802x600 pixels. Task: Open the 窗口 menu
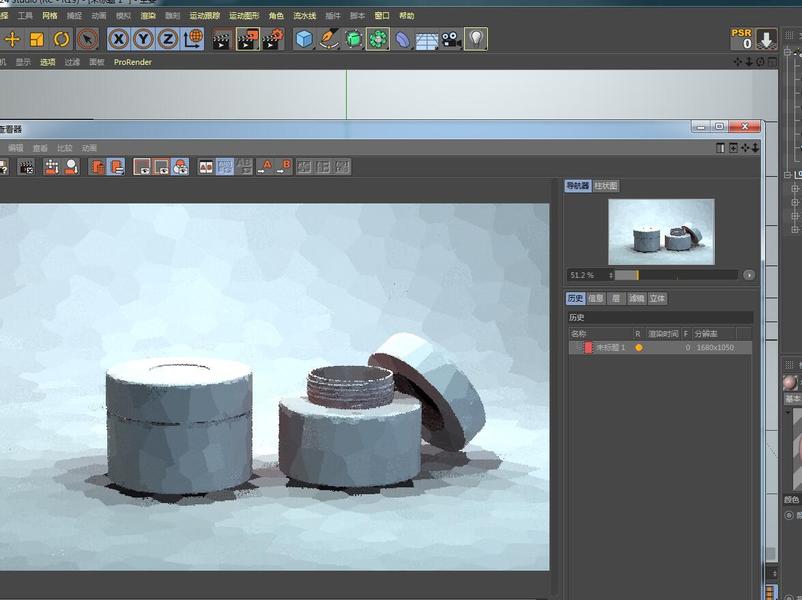click(382, 16)
